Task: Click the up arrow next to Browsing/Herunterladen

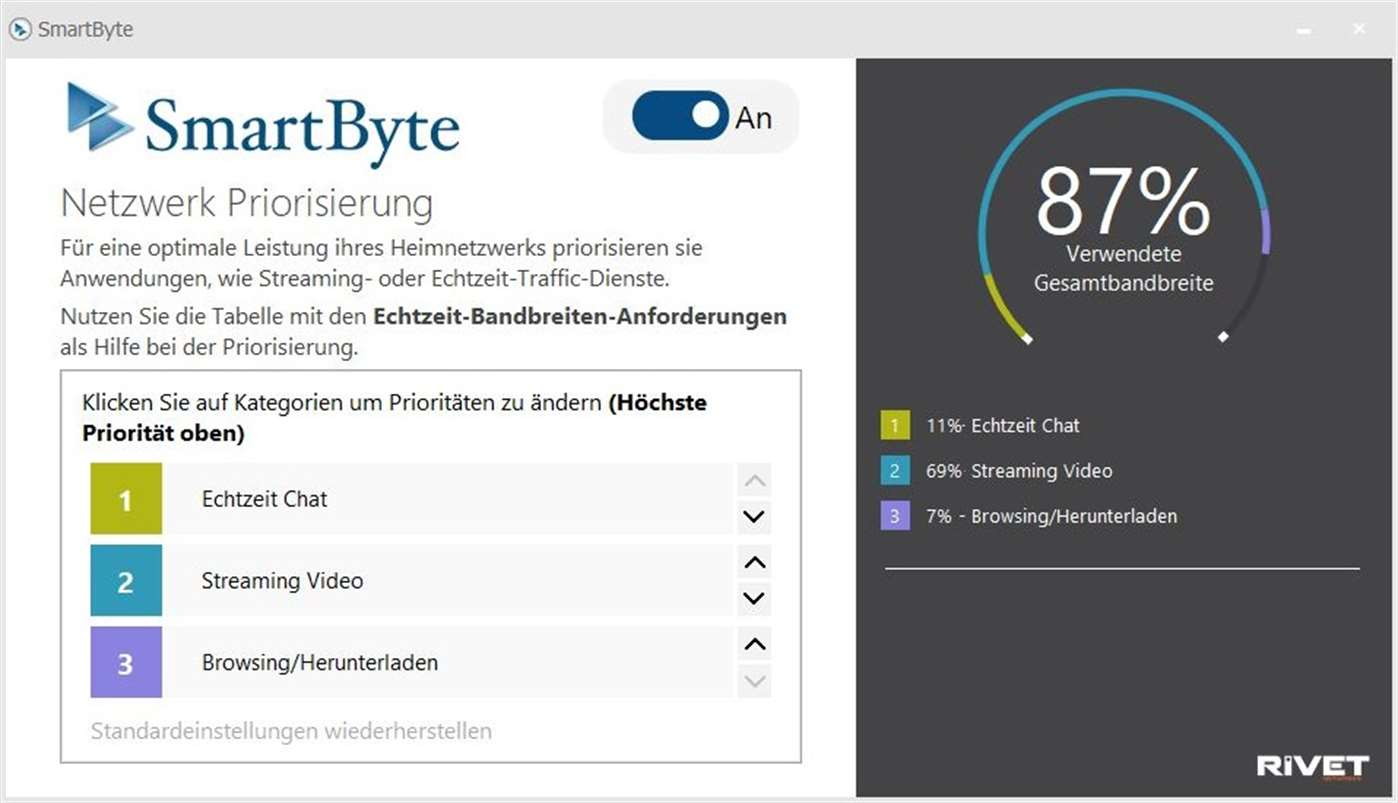Action: 755,644
